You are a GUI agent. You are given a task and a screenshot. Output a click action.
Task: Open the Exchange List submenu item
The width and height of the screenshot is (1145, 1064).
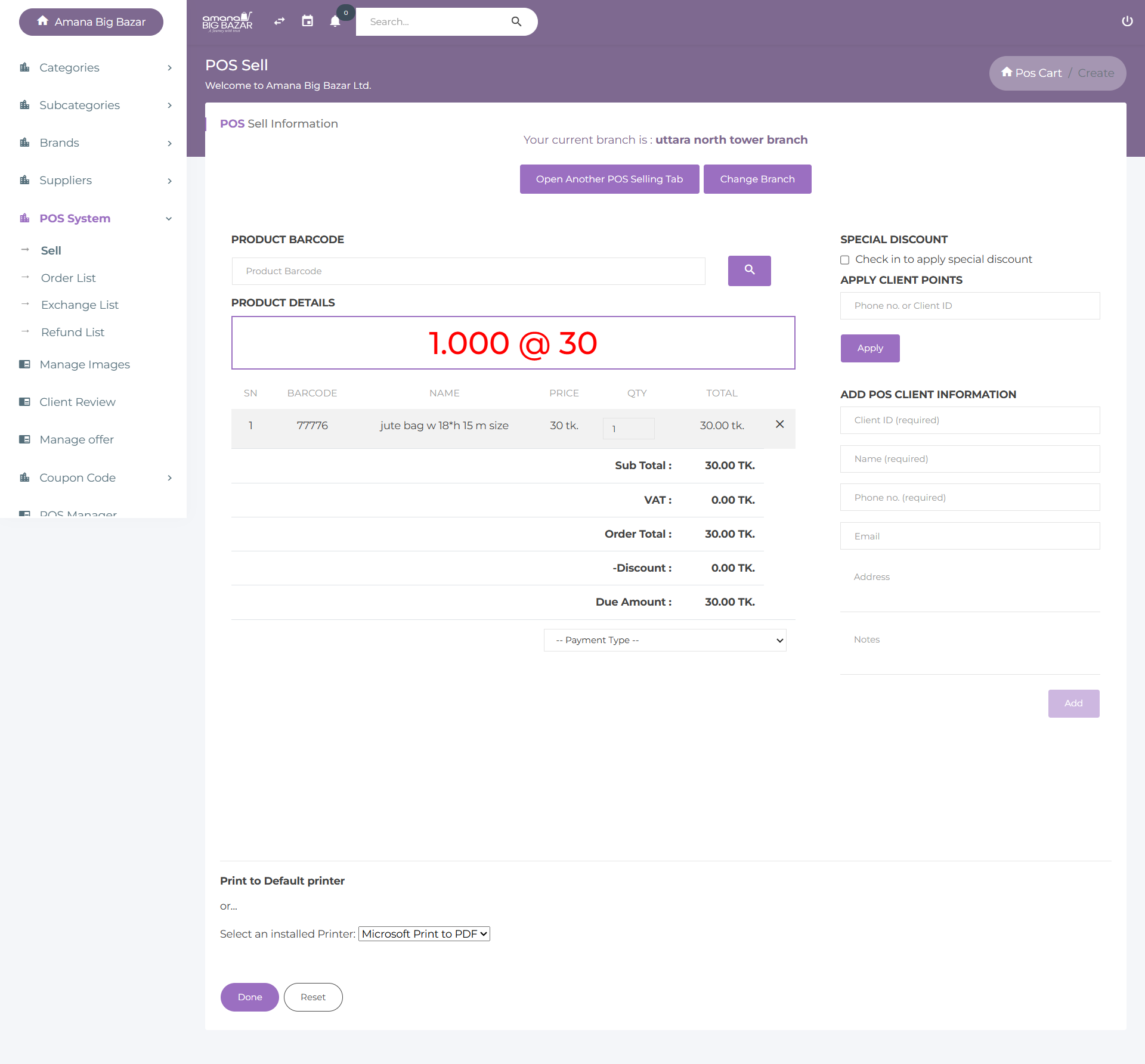[80, 305]
